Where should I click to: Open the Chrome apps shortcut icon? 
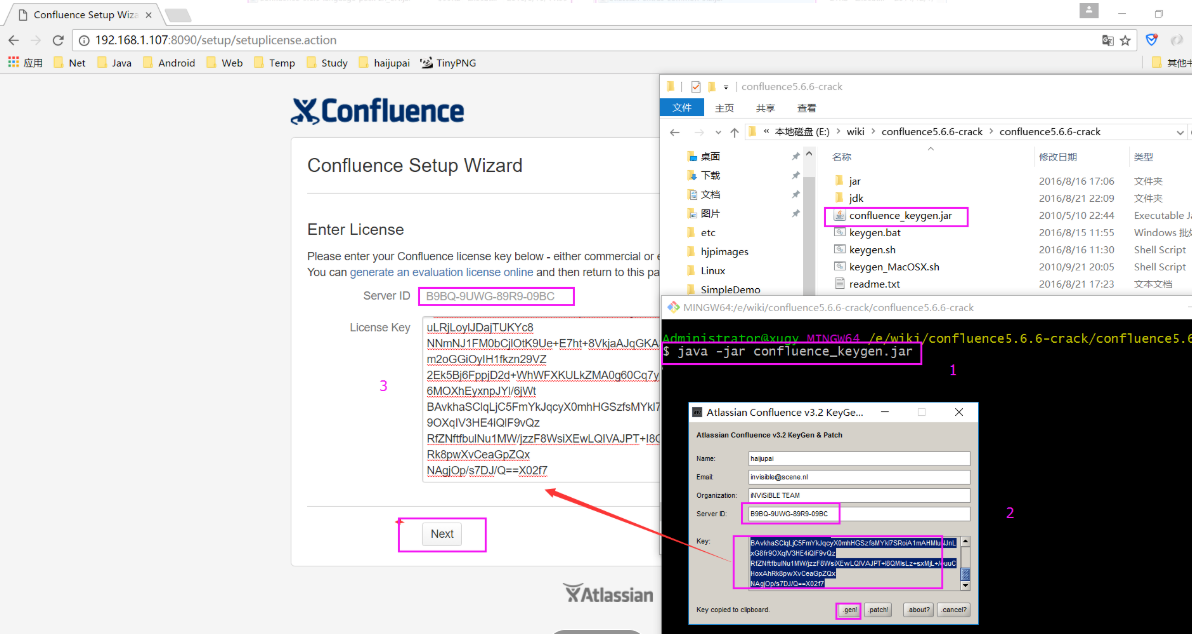point(14,62)
